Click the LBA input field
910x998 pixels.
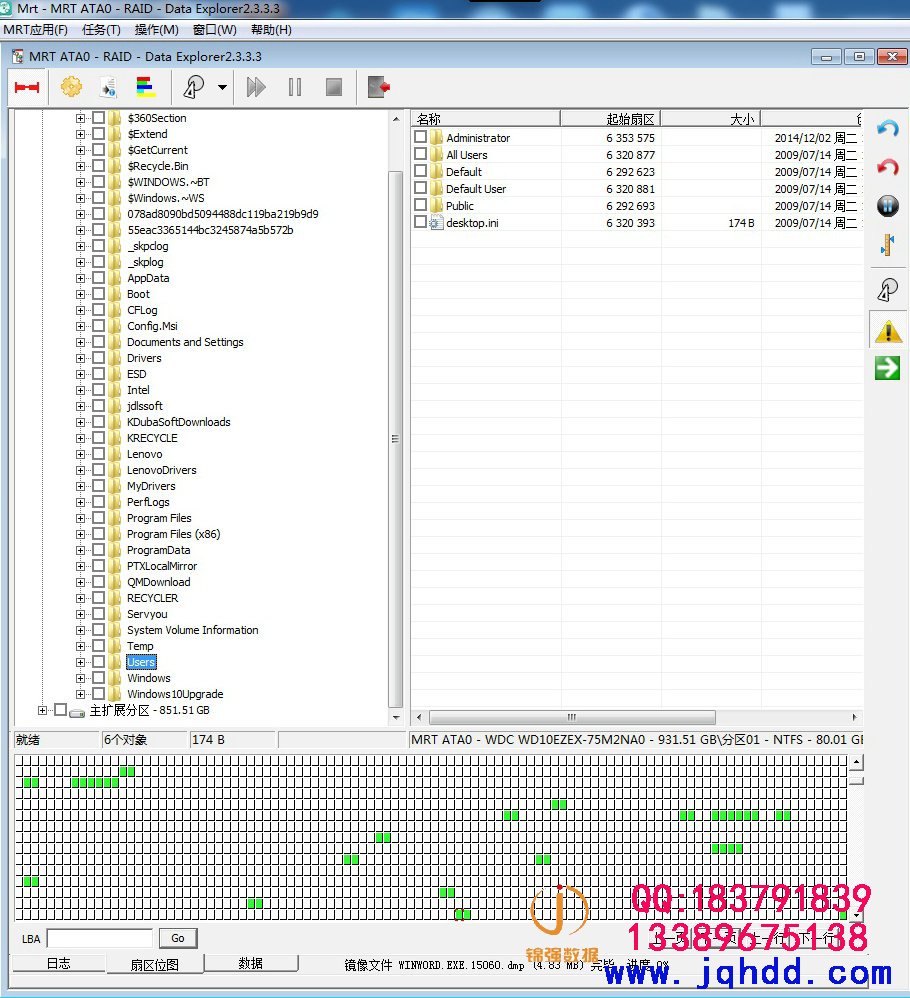pos(100,938)
